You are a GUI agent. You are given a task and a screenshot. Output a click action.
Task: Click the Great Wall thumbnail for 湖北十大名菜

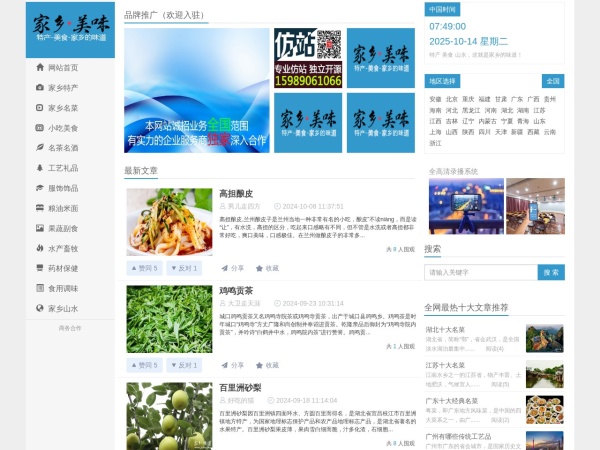tap(545, 338)
